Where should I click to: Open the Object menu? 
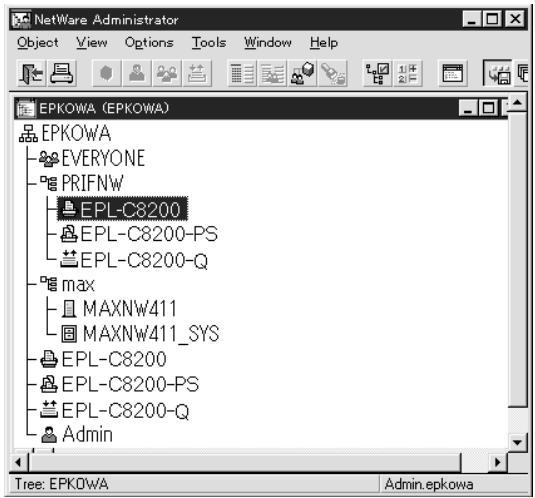point(38,43)
